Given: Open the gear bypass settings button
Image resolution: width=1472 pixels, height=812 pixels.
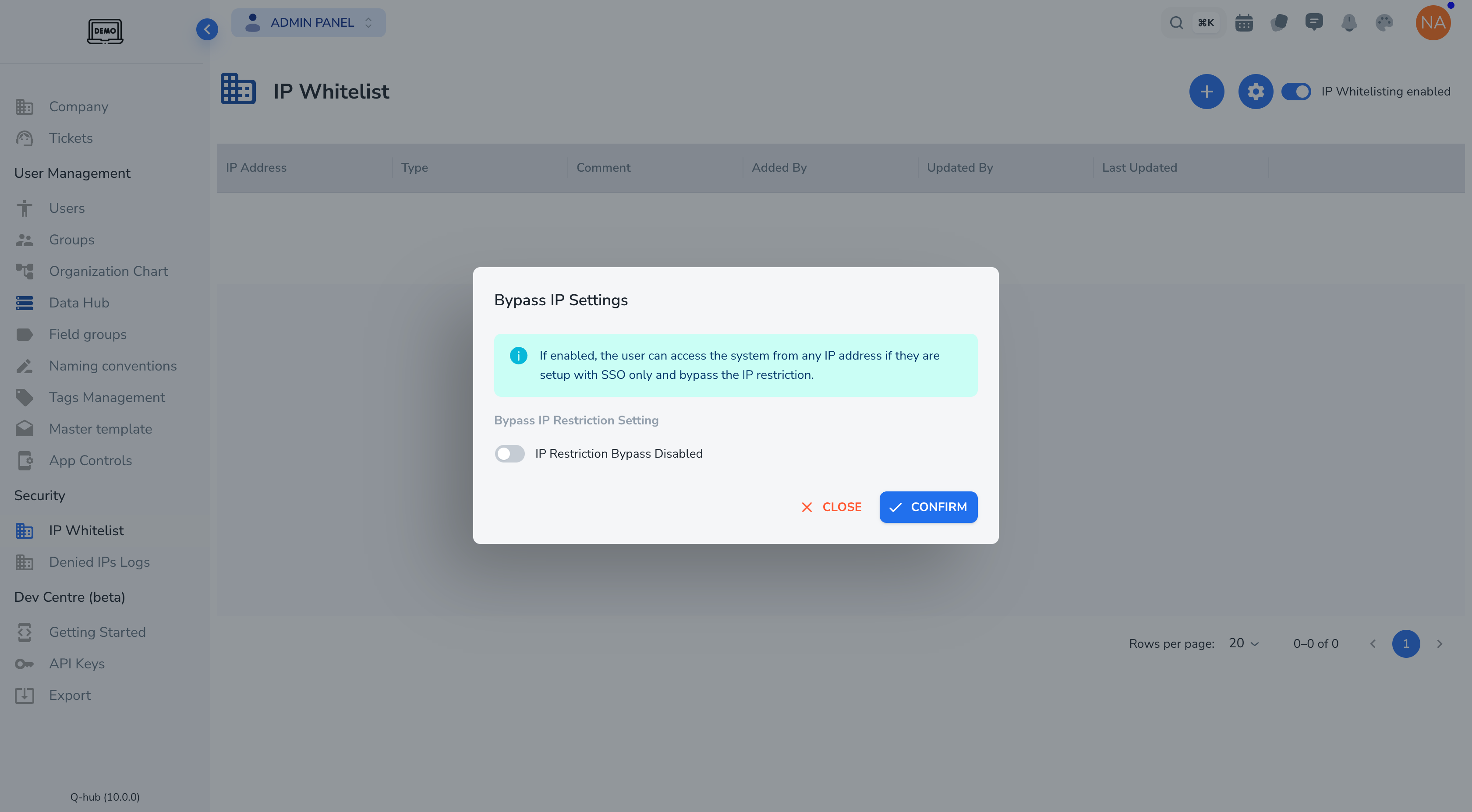Looking at the screenshot, I should click(x=1256, y=92).
